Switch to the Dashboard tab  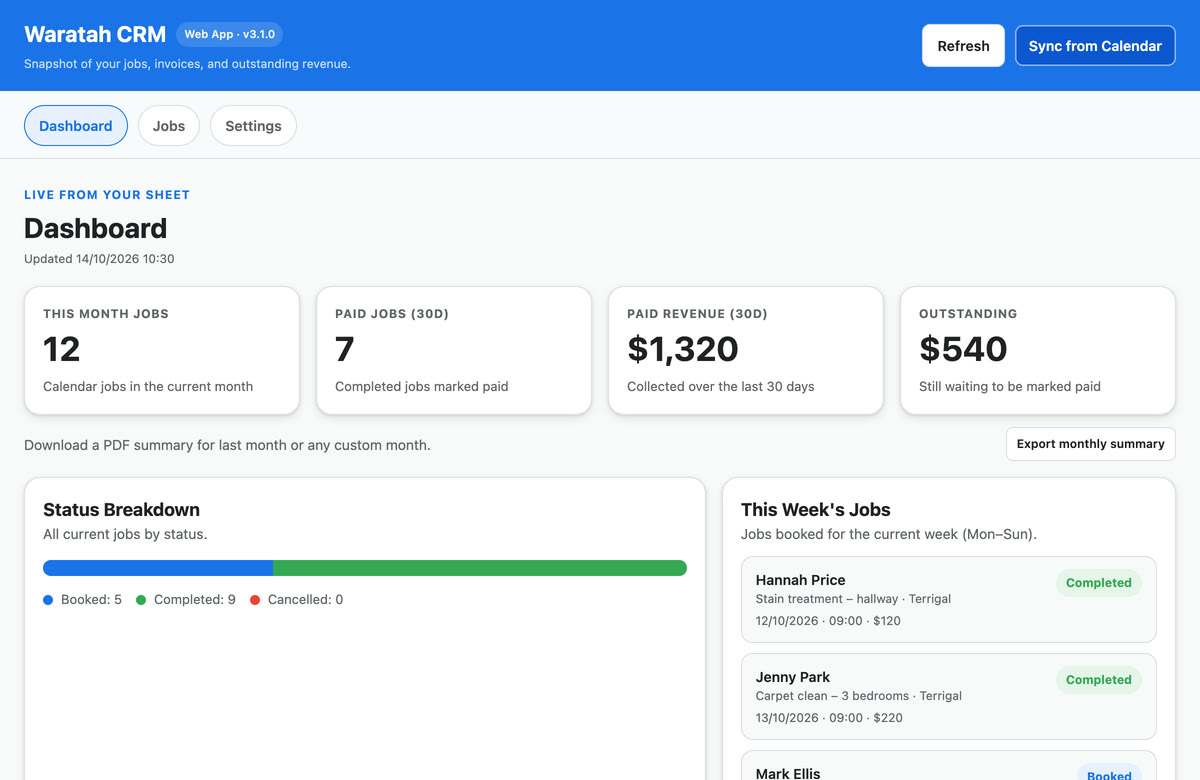[76, 126]
